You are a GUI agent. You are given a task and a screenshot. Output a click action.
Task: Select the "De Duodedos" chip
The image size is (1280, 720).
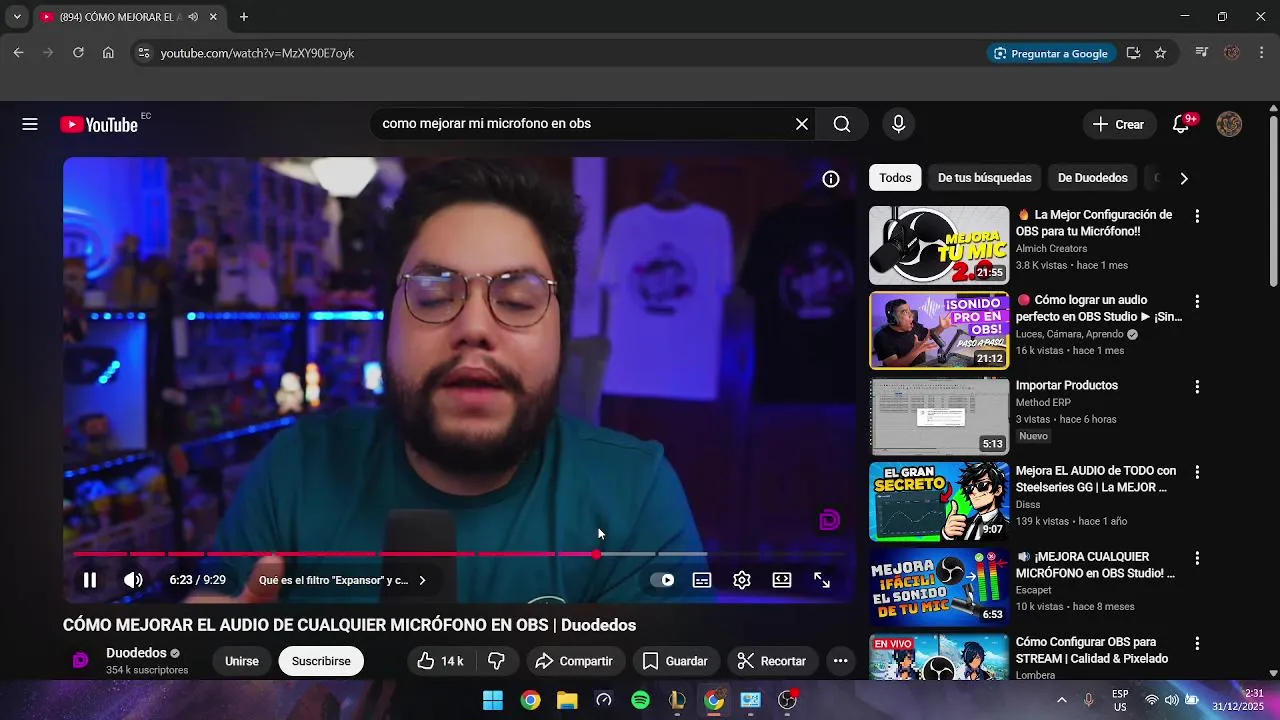[1092, 178]
